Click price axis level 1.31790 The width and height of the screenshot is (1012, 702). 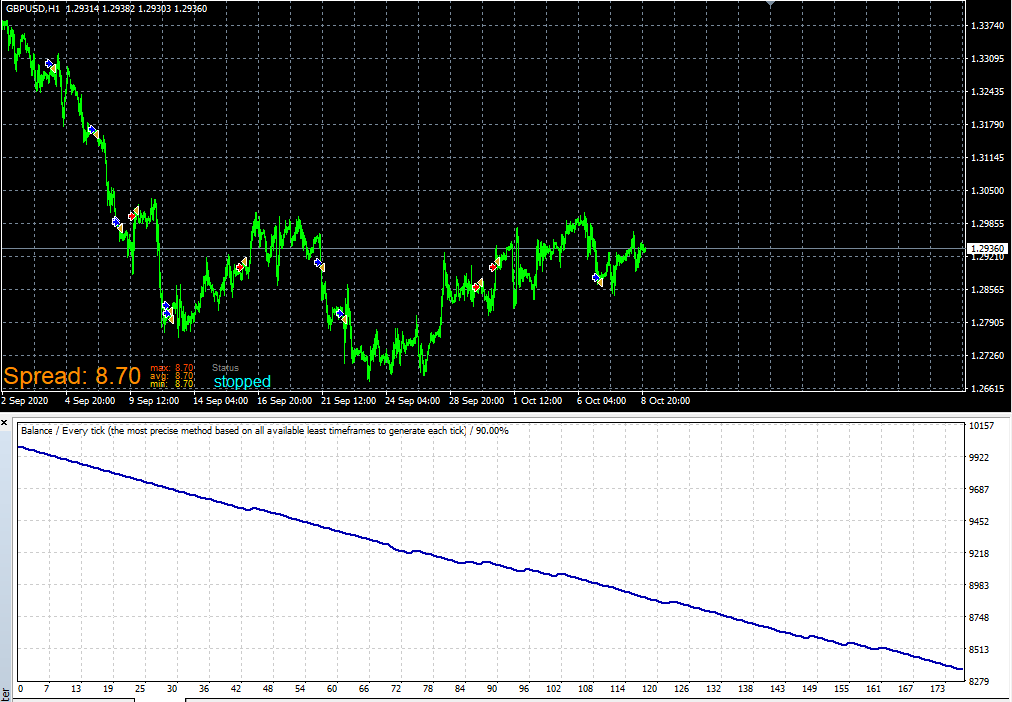tap(987, 125)
